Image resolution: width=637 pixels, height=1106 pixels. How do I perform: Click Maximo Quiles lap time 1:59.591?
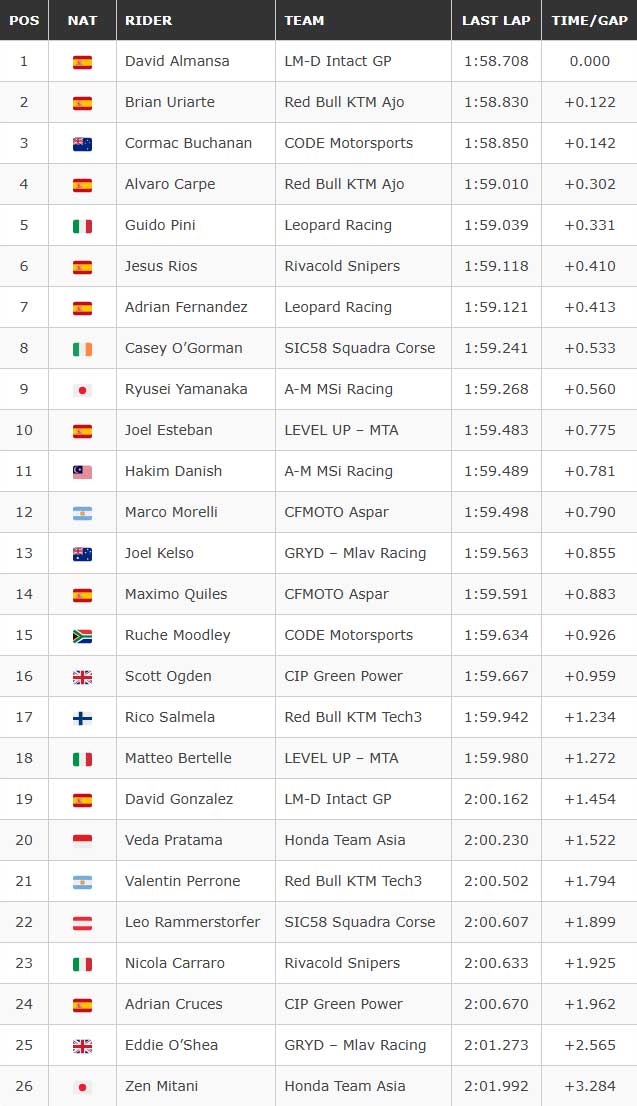(496, 594)
